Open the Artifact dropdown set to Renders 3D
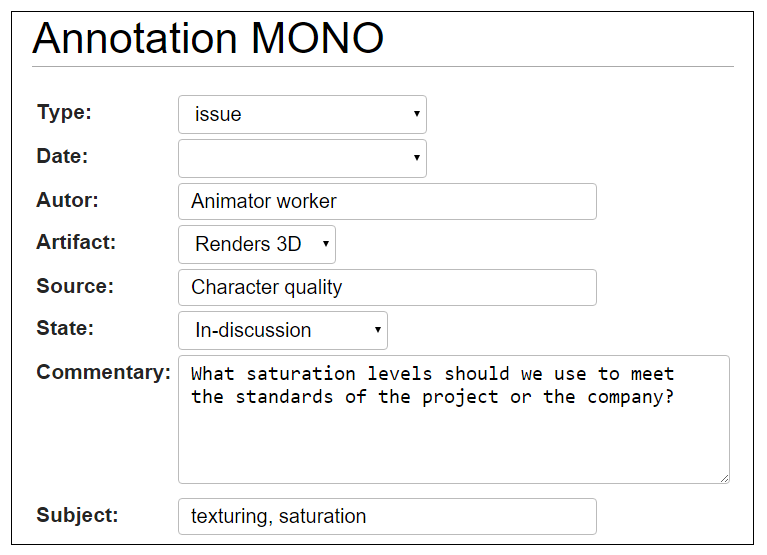 (x=257, y=244)
